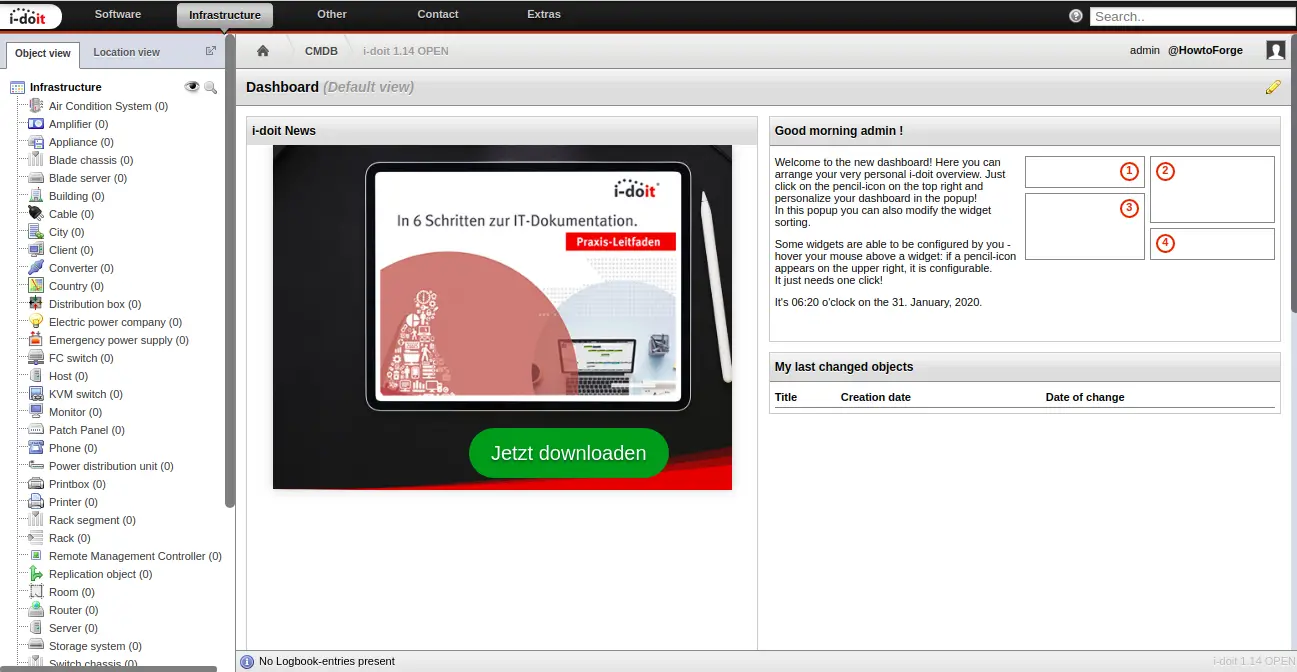Screen dimensions: 1297x672
Task: Click the Host icon in tree
Action: click(x=36, y=376)
